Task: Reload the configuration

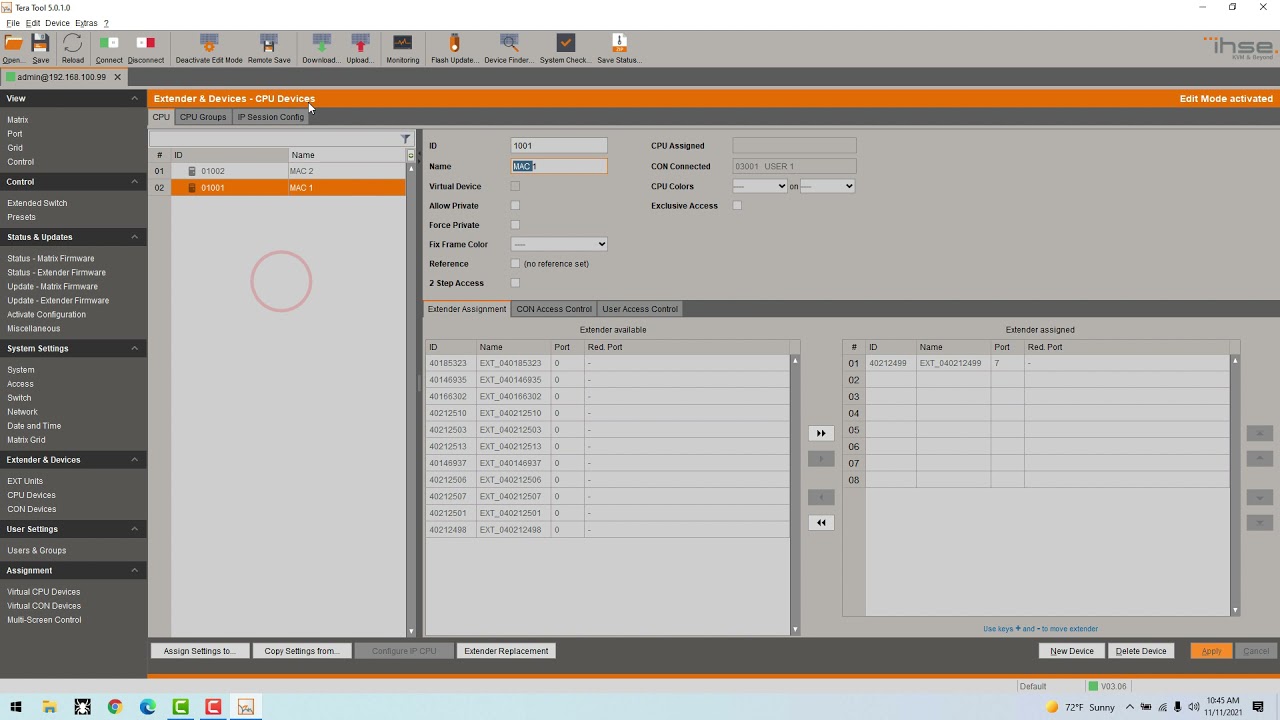Action: coord(72,43)
